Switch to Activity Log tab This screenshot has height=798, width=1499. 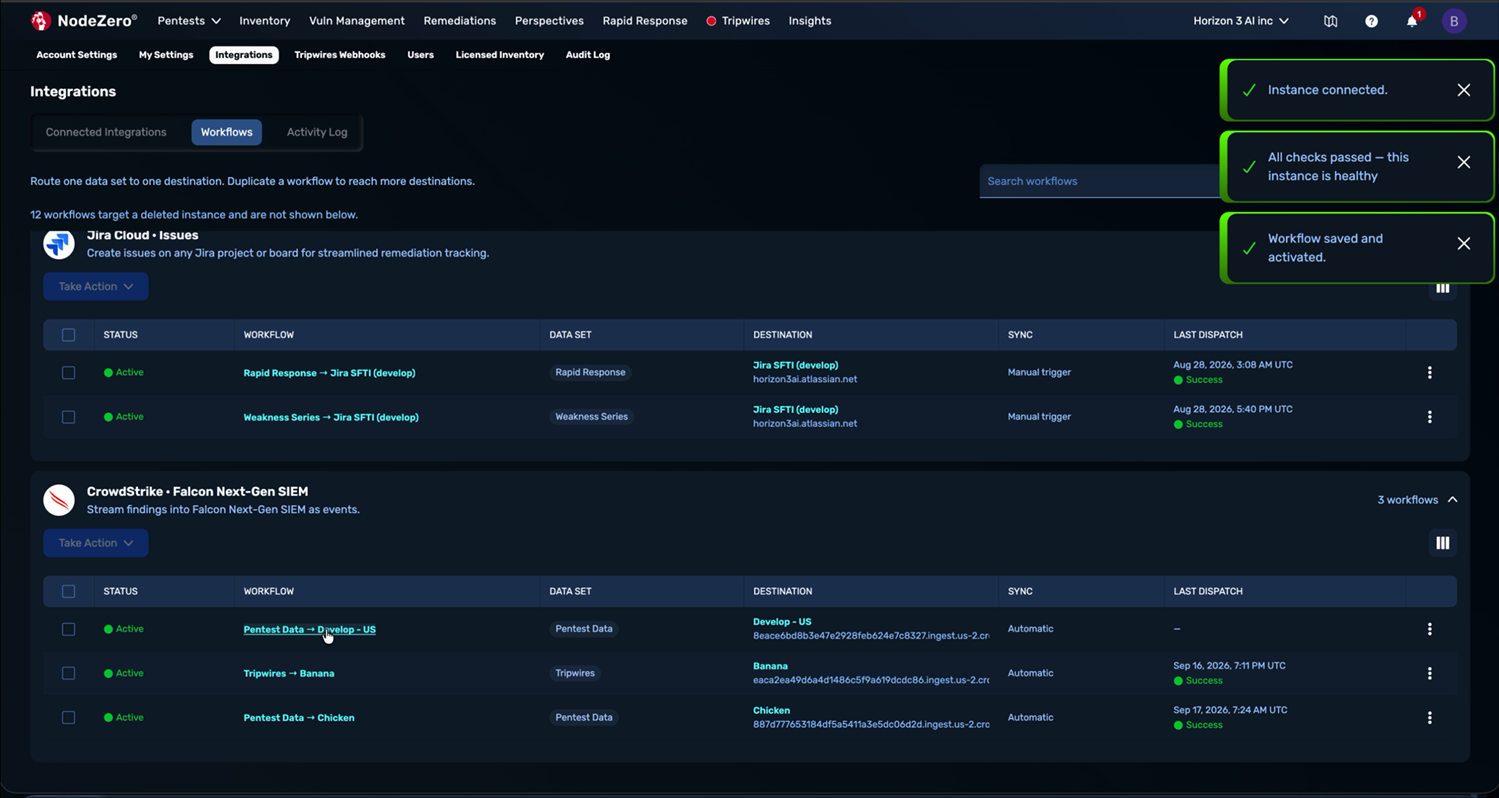tap(317, 132)
